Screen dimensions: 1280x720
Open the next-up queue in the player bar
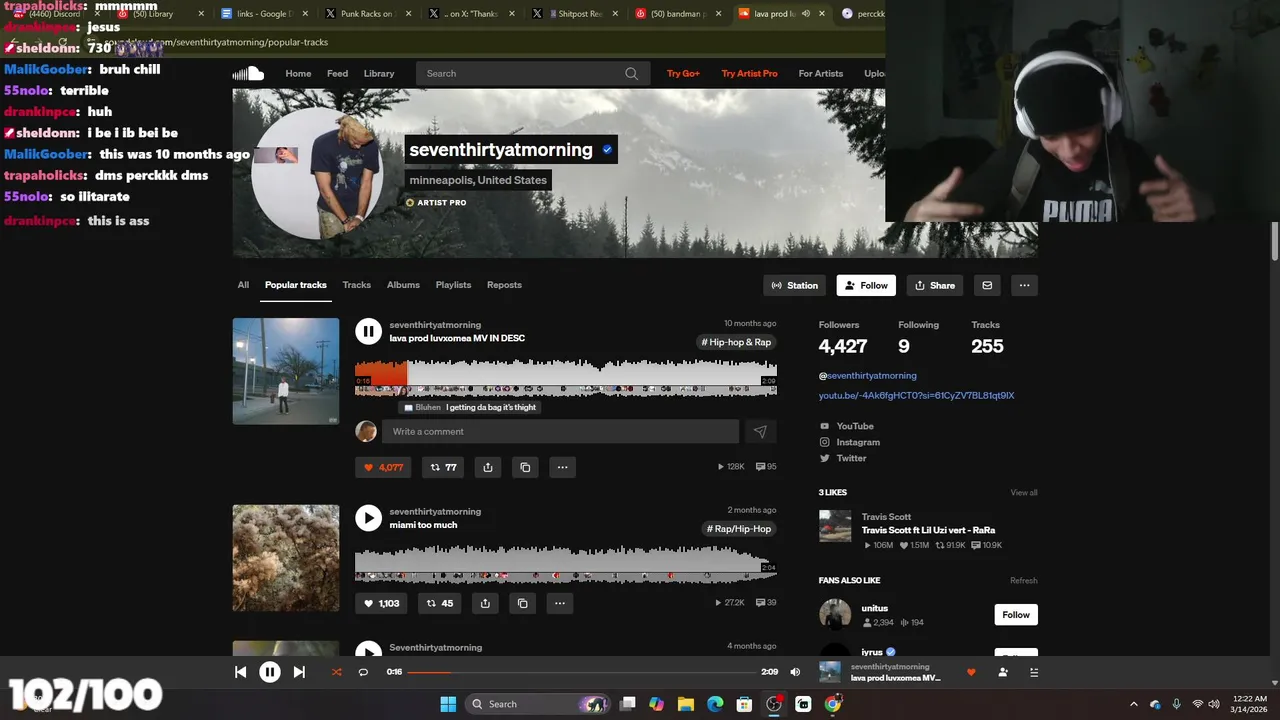pyautogui.click(x=1034, y=672)
